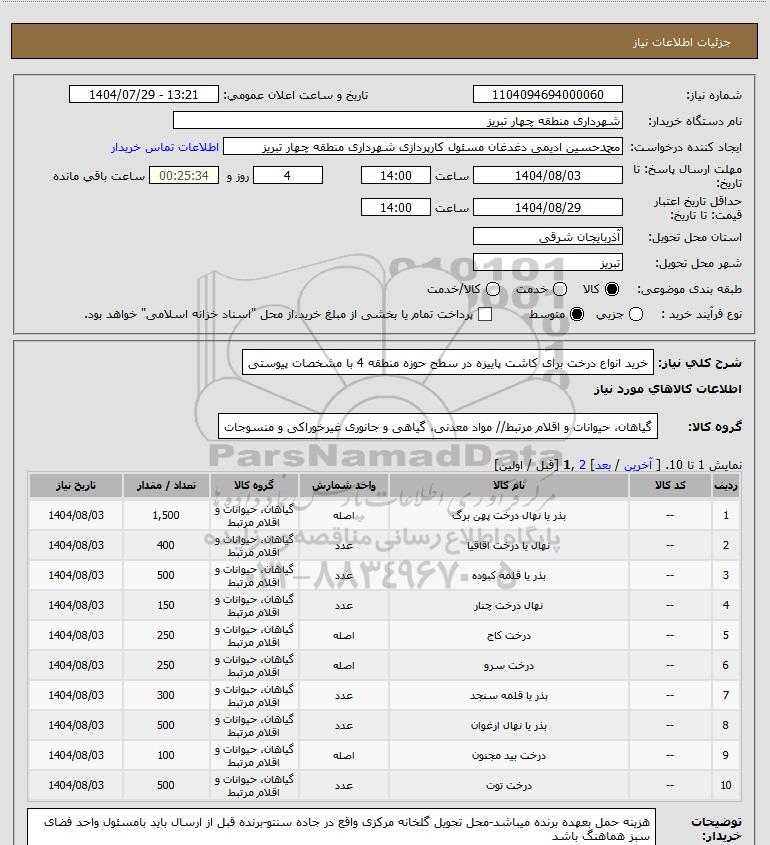Screen dimensions: 770x845
Task: Click the تعداد / مقدار column header
Action: tap(166, 486)
